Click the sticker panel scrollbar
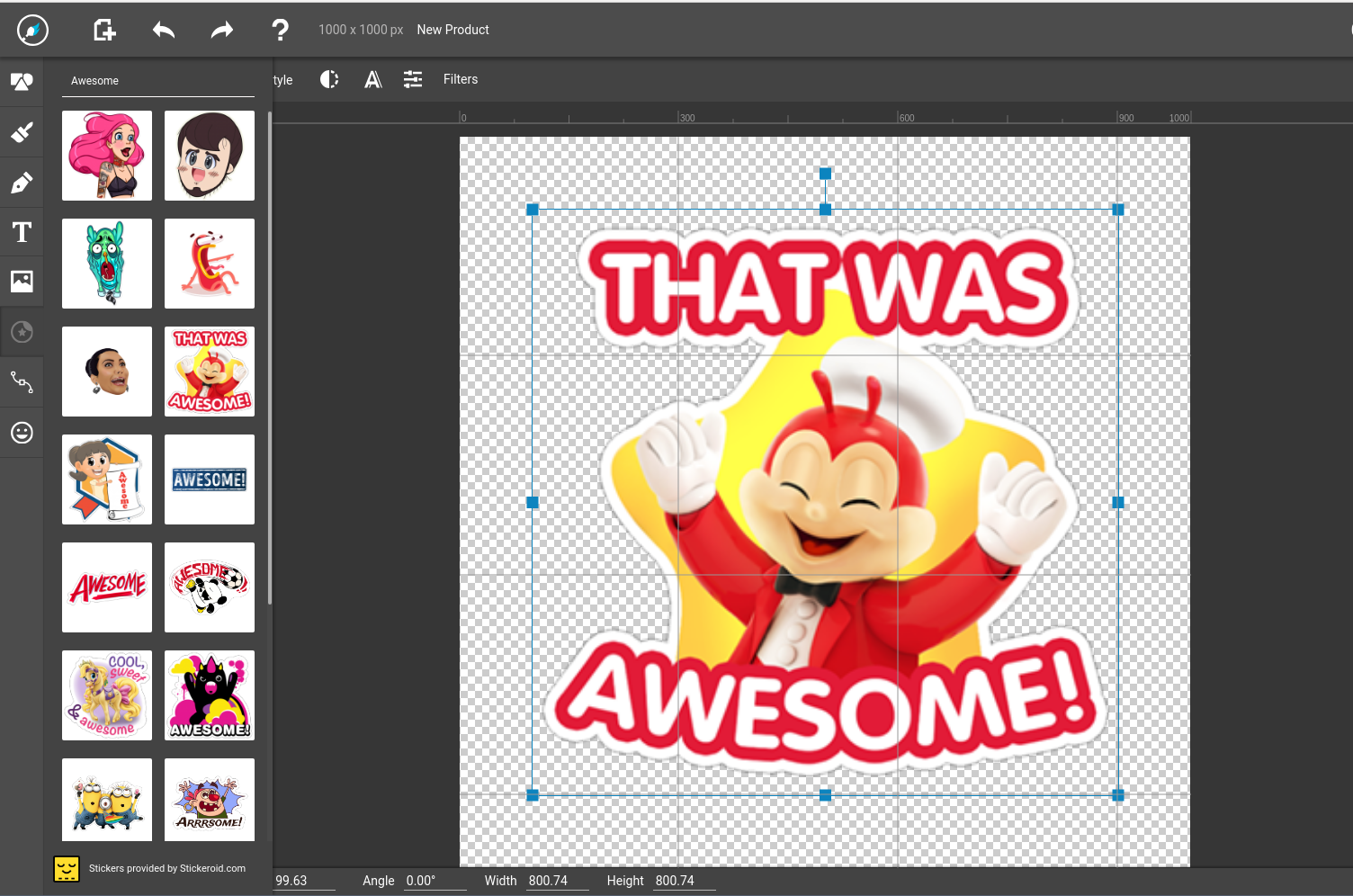The height and width of the screenshot is (896, 1353). click(269, 358)
